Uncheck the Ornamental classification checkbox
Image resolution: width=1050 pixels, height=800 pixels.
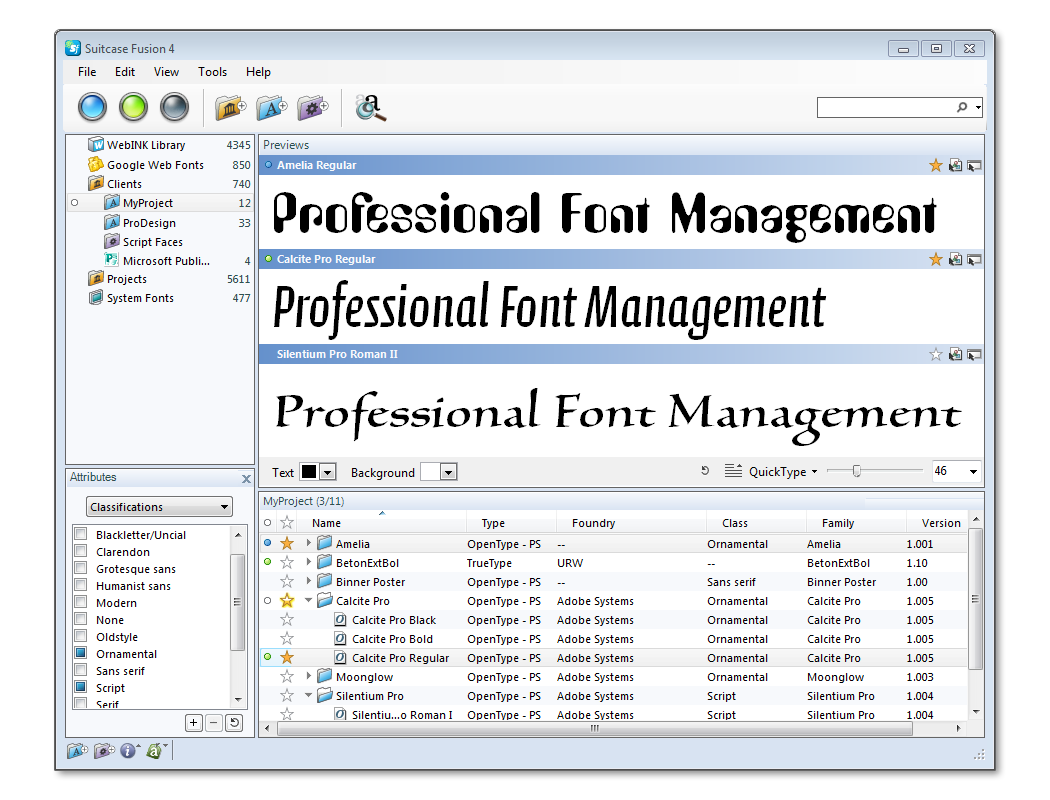click(x=80, y=654)
